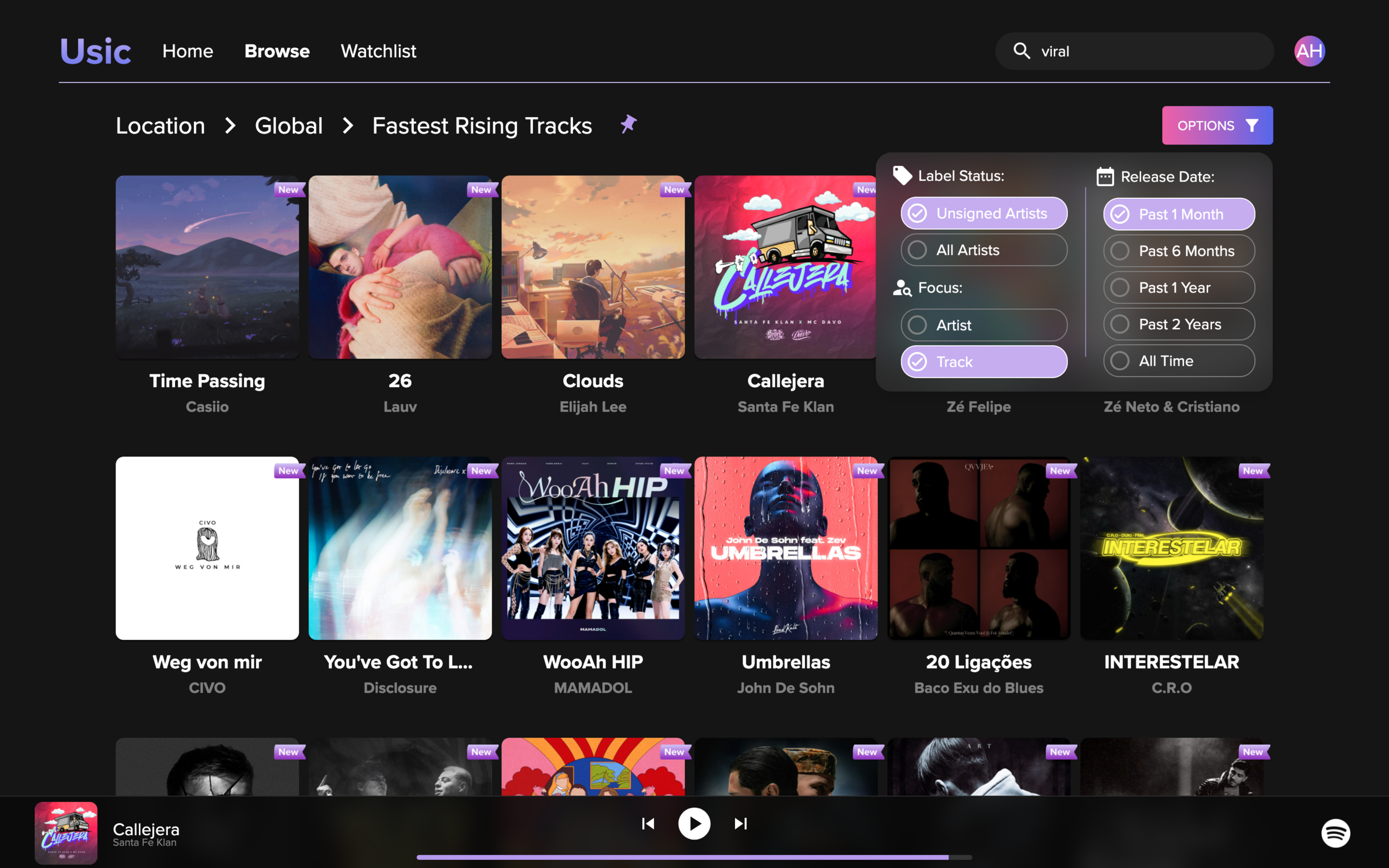Screen dimensions: 1389x868
Task: Skip to the next track
Action: (741, 824)
